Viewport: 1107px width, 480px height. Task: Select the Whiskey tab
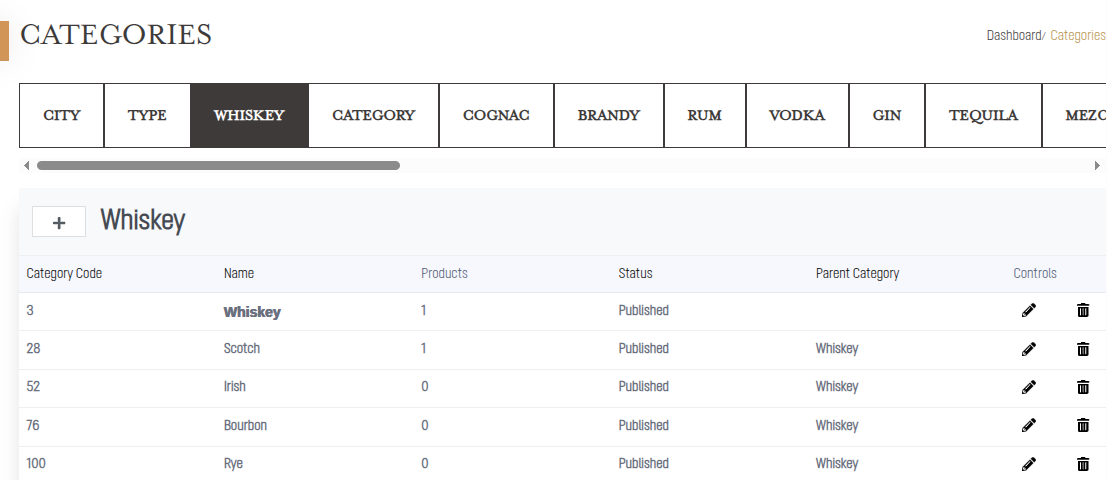click(249, 115)
